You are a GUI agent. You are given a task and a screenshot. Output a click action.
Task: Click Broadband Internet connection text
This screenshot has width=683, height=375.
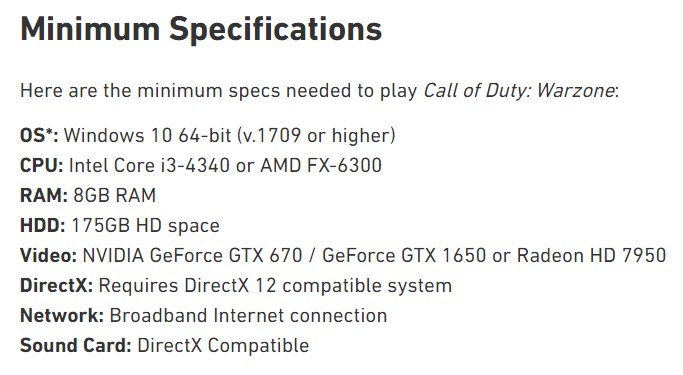tap(248, 316)
